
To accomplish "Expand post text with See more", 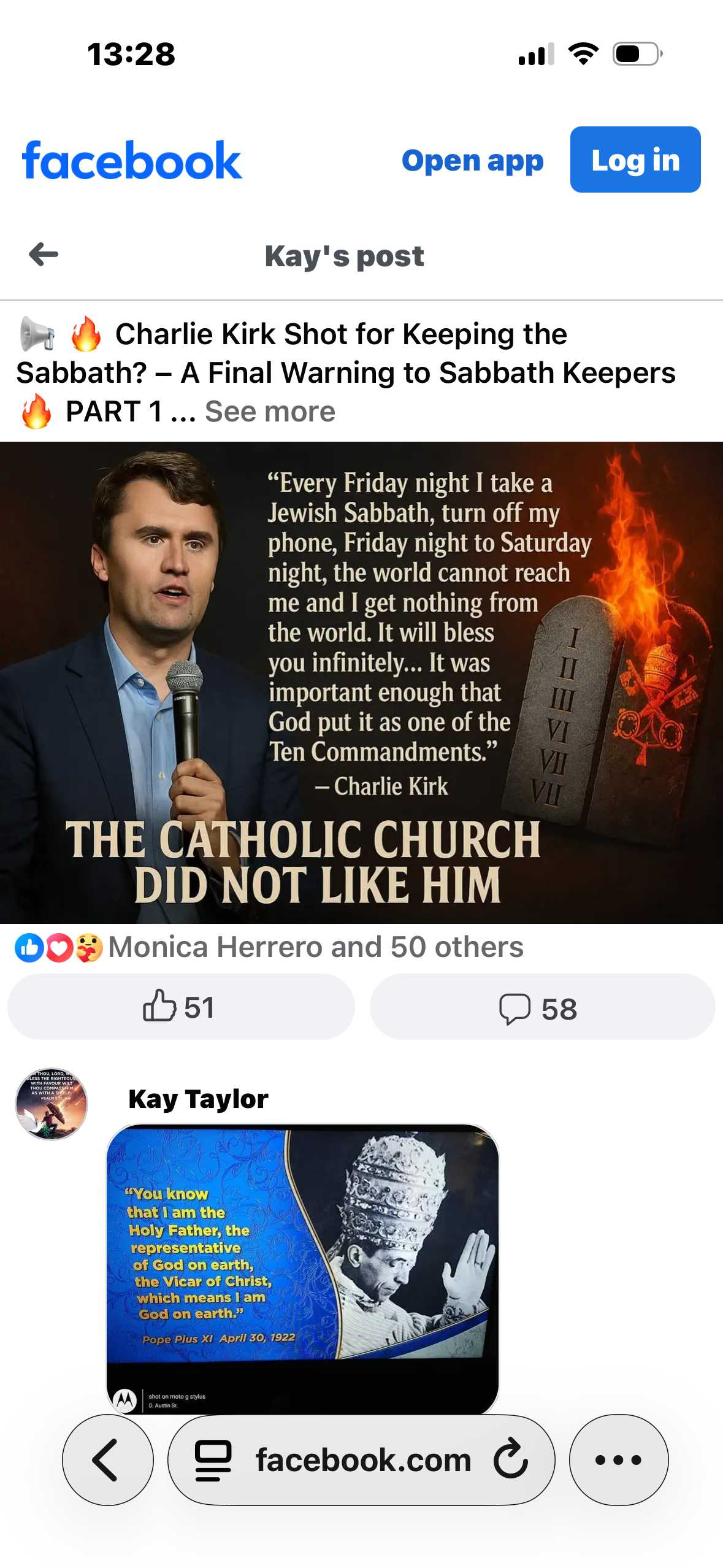I will [270, 412].
